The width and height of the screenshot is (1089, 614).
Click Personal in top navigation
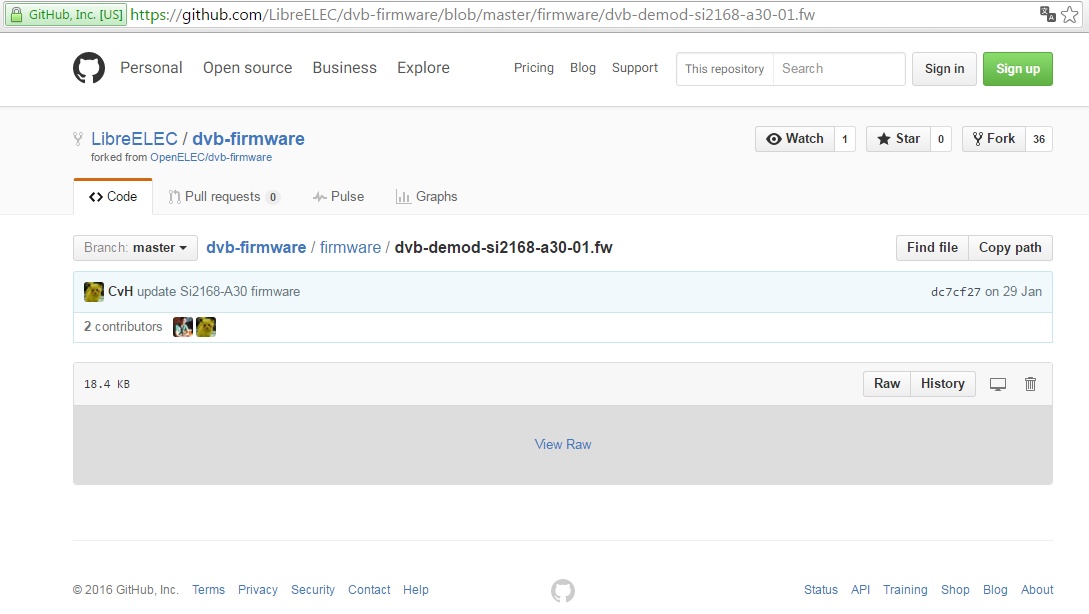click(151, 67)
